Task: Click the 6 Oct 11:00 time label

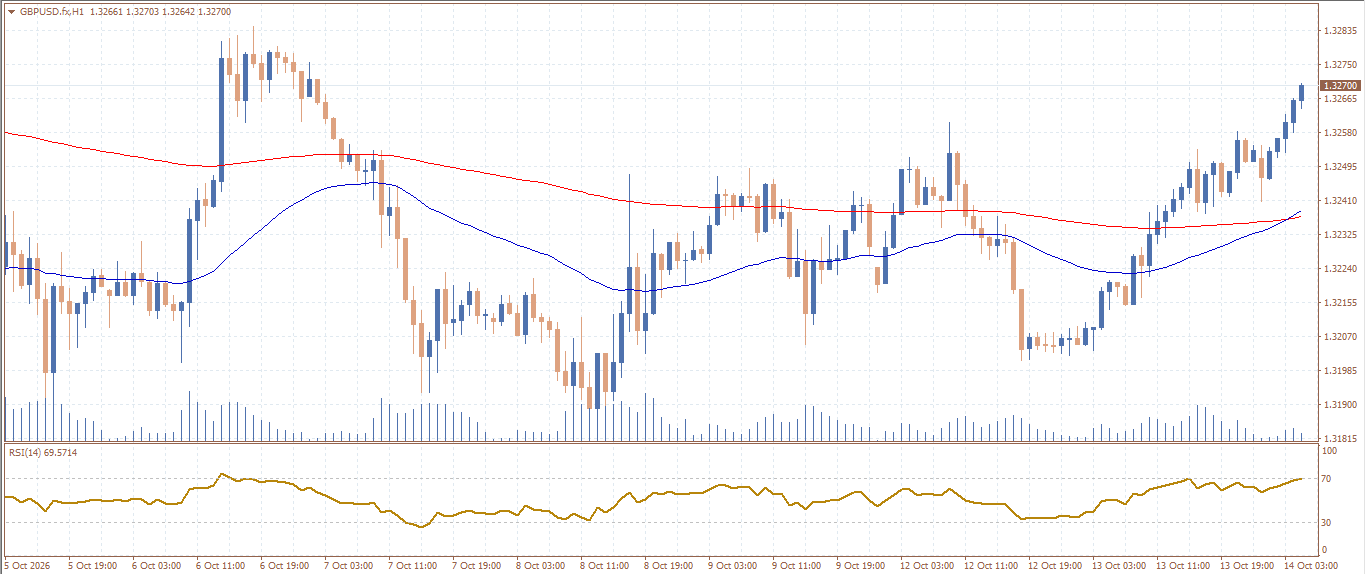Action: 221,566
